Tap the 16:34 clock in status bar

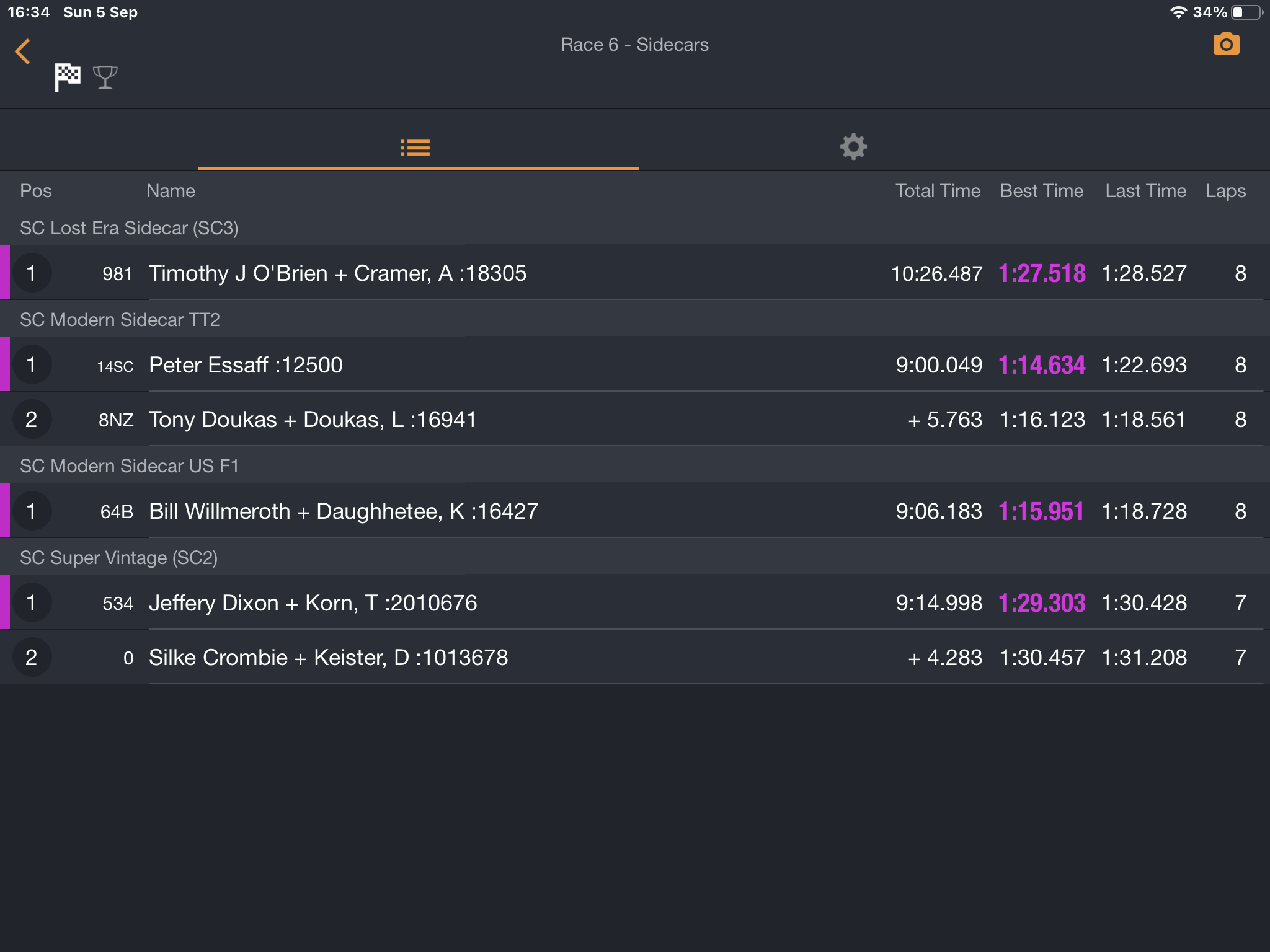[29, 12]
